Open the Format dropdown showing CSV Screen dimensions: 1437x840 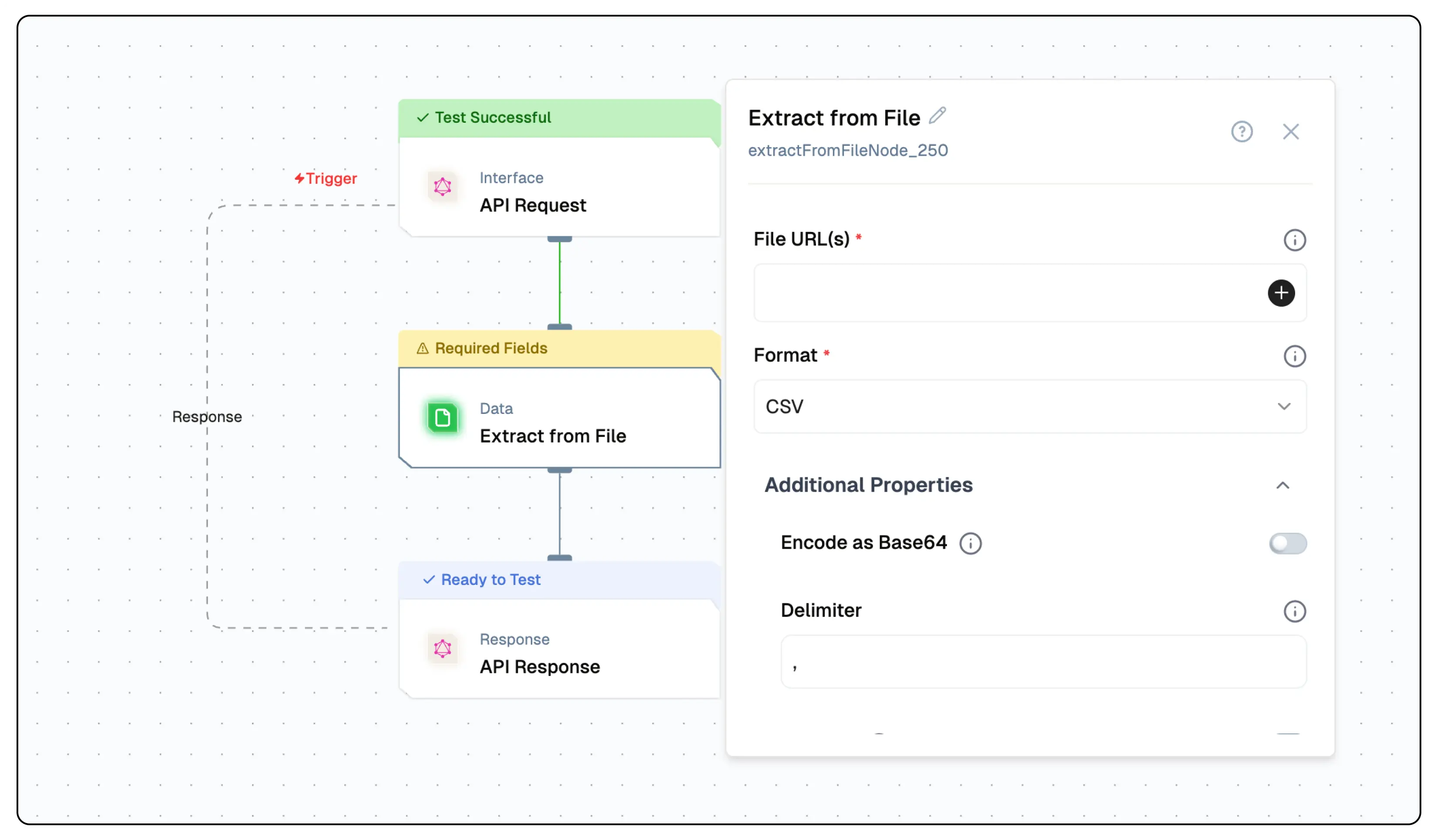(x=1029, y=407)
